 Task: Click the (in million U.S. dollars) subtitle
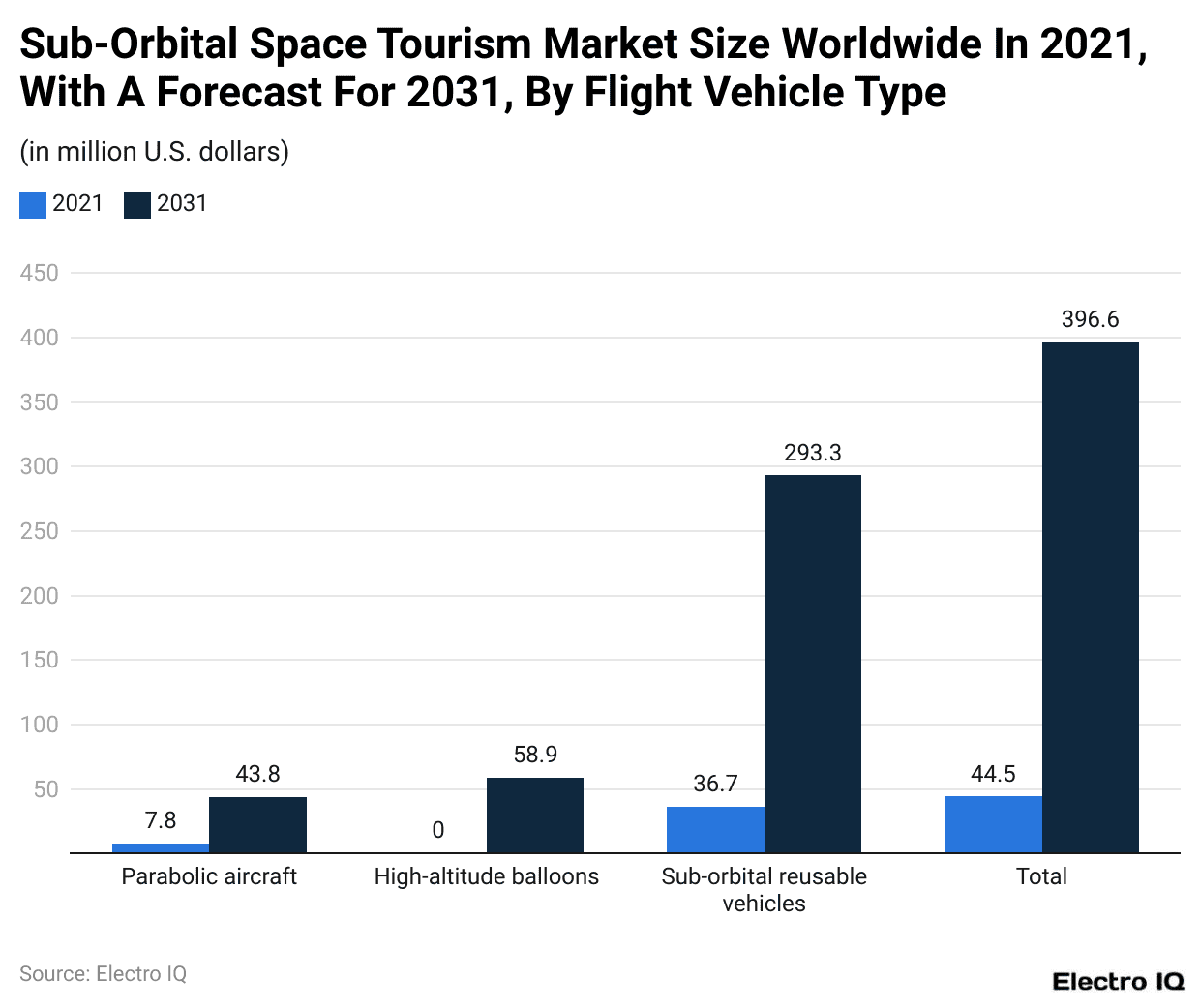(x=157, y=152)
